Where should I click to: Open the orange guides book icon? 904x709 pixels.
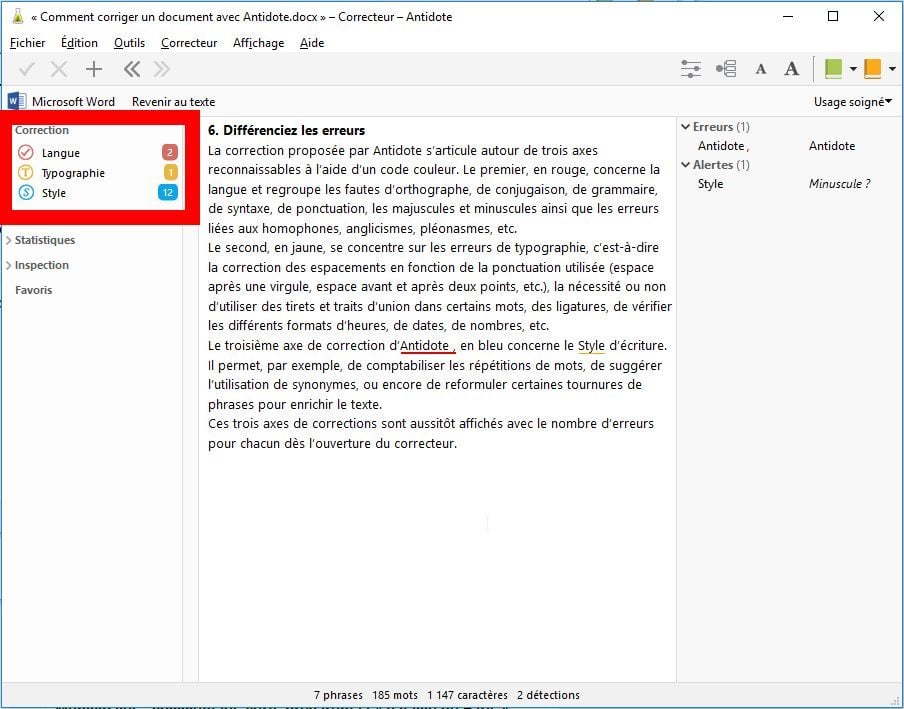click(872, 69)
